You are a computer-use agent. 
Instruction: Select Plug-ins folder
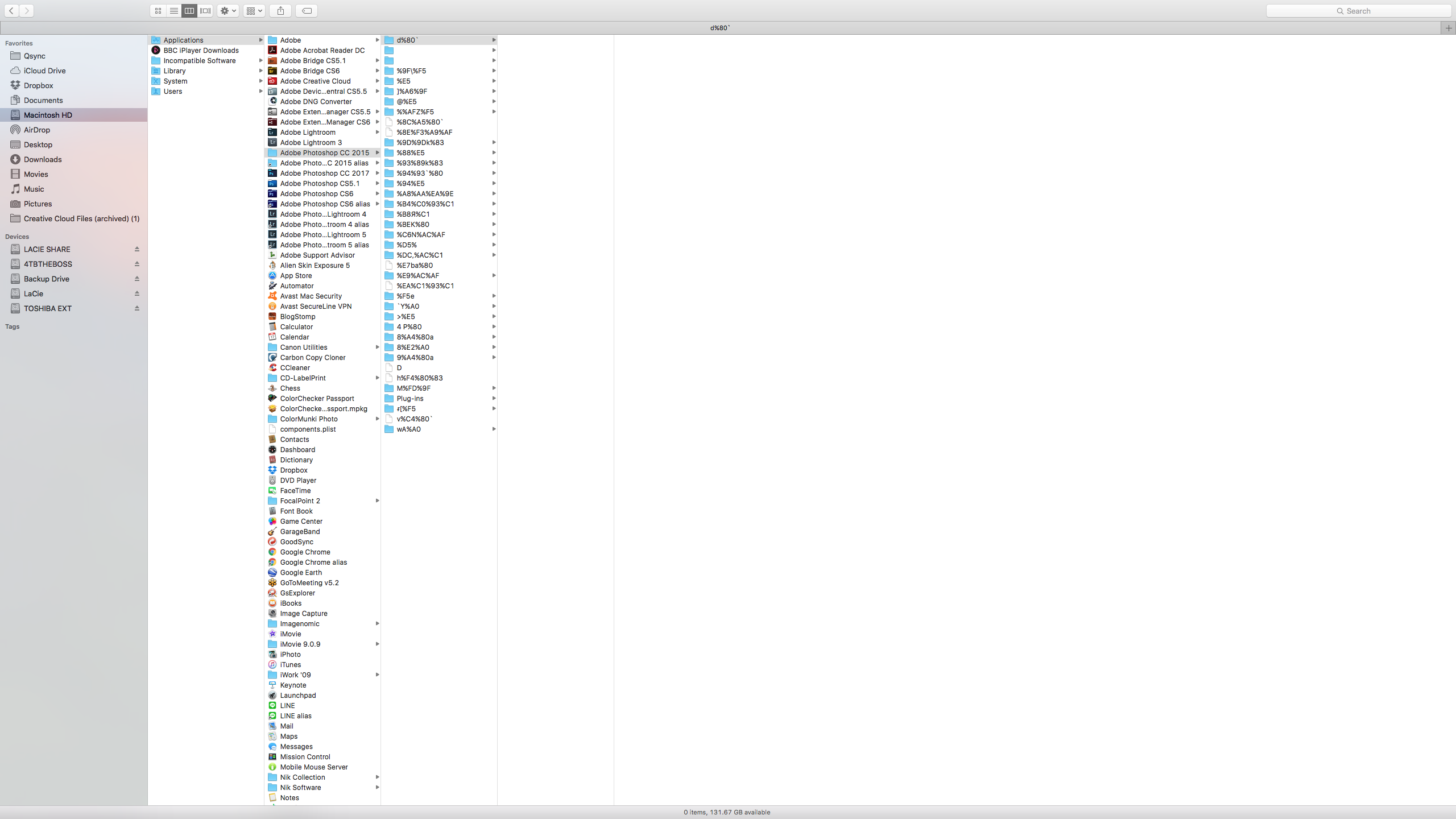point(410,398)
